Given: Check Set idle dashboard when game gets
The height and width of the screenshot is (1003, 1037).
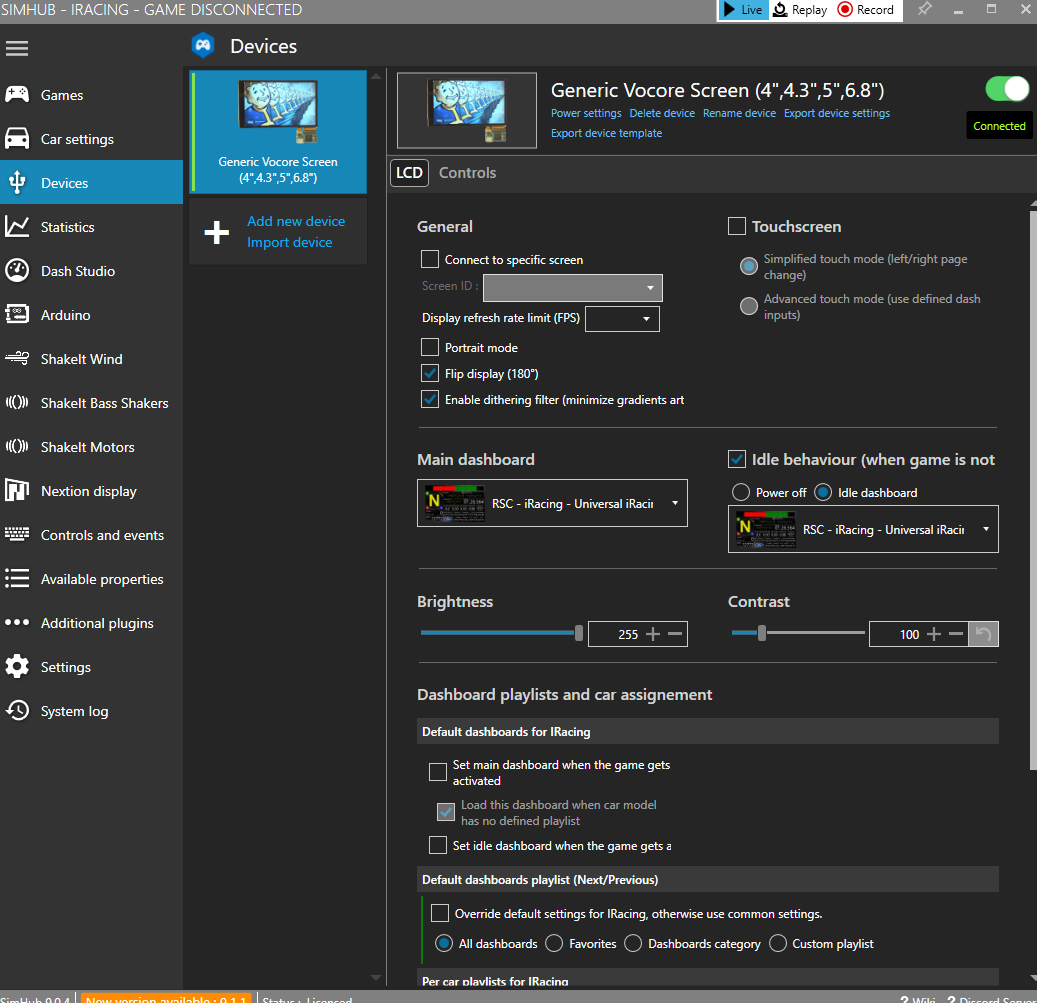Looking at the screenshot, I should 438,845.
